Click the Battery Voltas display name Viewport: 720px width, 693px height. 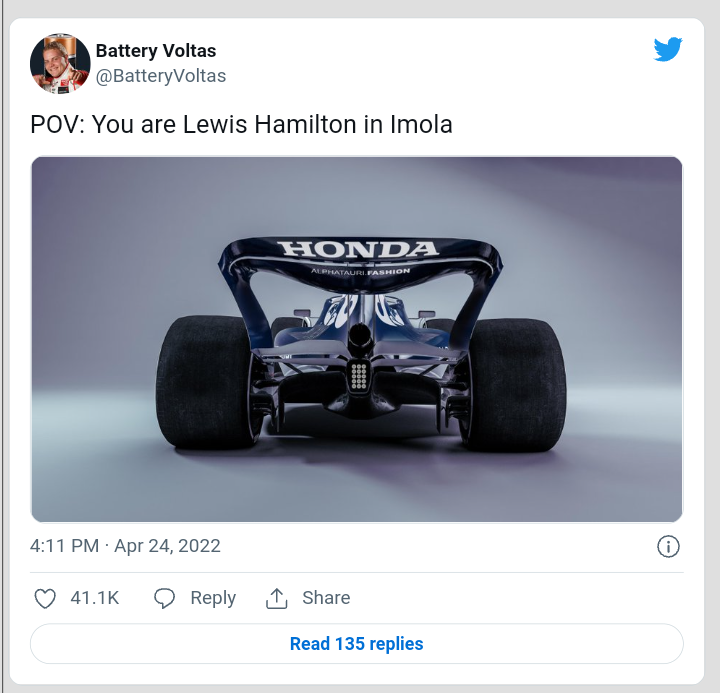pyautogui.click(x=156, y=51)
